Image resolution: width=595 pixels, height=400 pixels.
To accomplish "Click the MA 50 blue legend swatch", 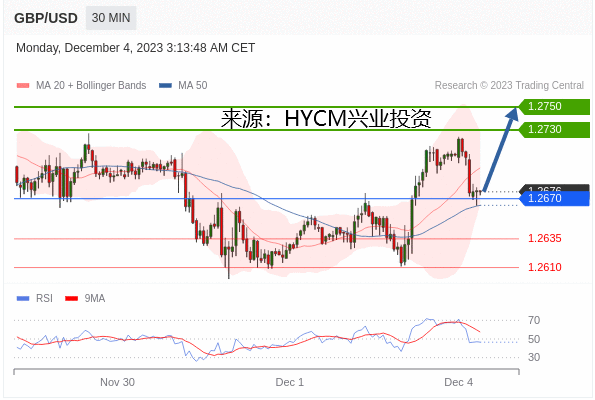I will pyautogui.click(x=165, y=86).
